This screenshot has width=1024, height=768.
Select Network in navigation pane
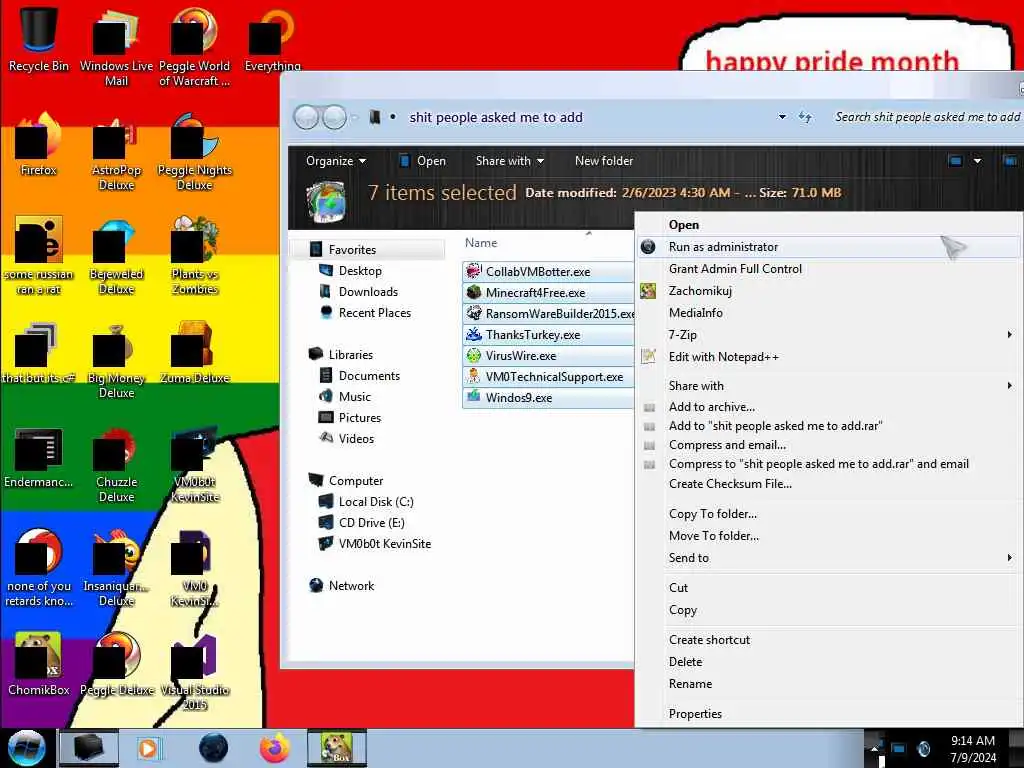tap(351, 586)
